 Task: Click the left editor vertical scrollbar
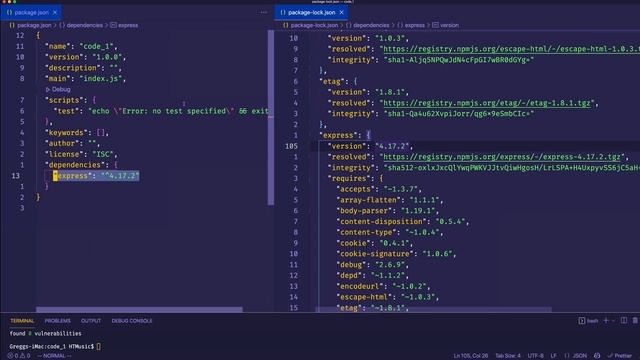point(271,118)
